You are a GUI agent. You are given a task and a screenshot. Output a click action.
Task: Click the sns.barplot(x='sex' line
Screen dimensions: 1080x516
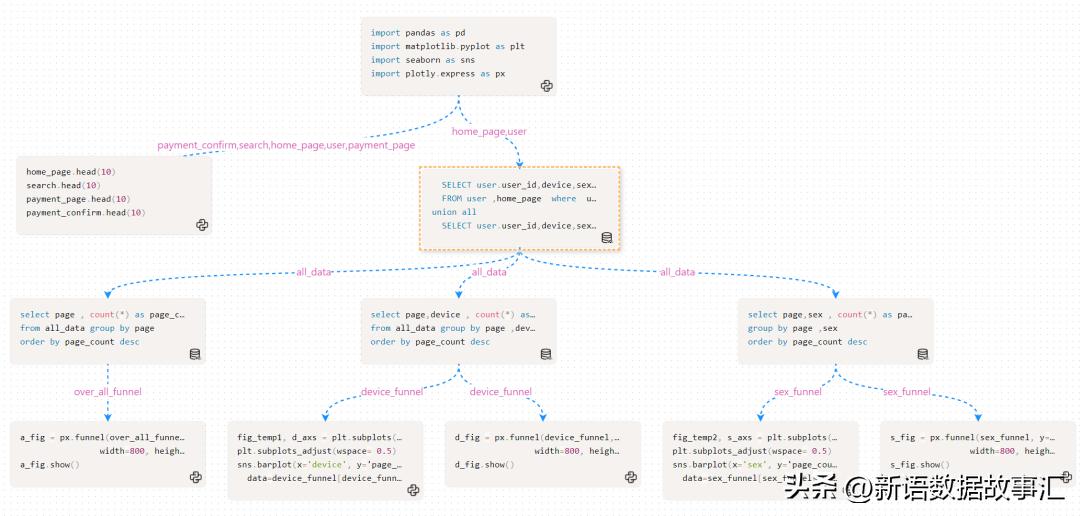(x=755, y=465)
